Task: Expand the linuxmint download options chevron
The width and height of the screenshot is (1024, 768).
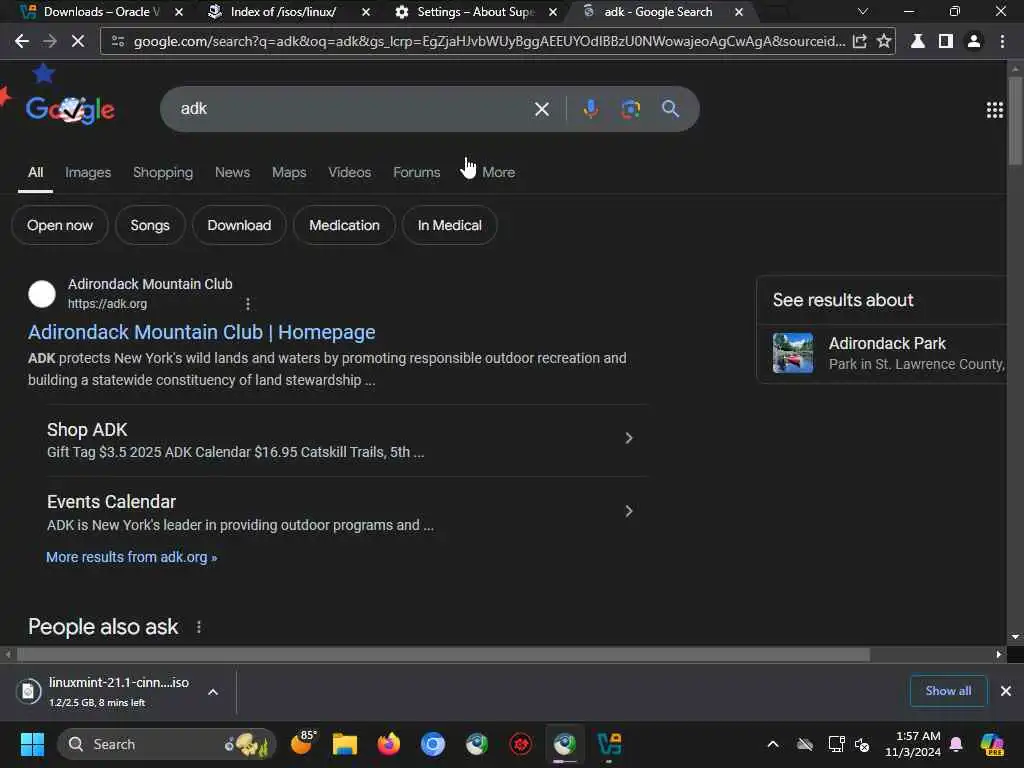Action: pyautogui.click(x=213, y=692)
